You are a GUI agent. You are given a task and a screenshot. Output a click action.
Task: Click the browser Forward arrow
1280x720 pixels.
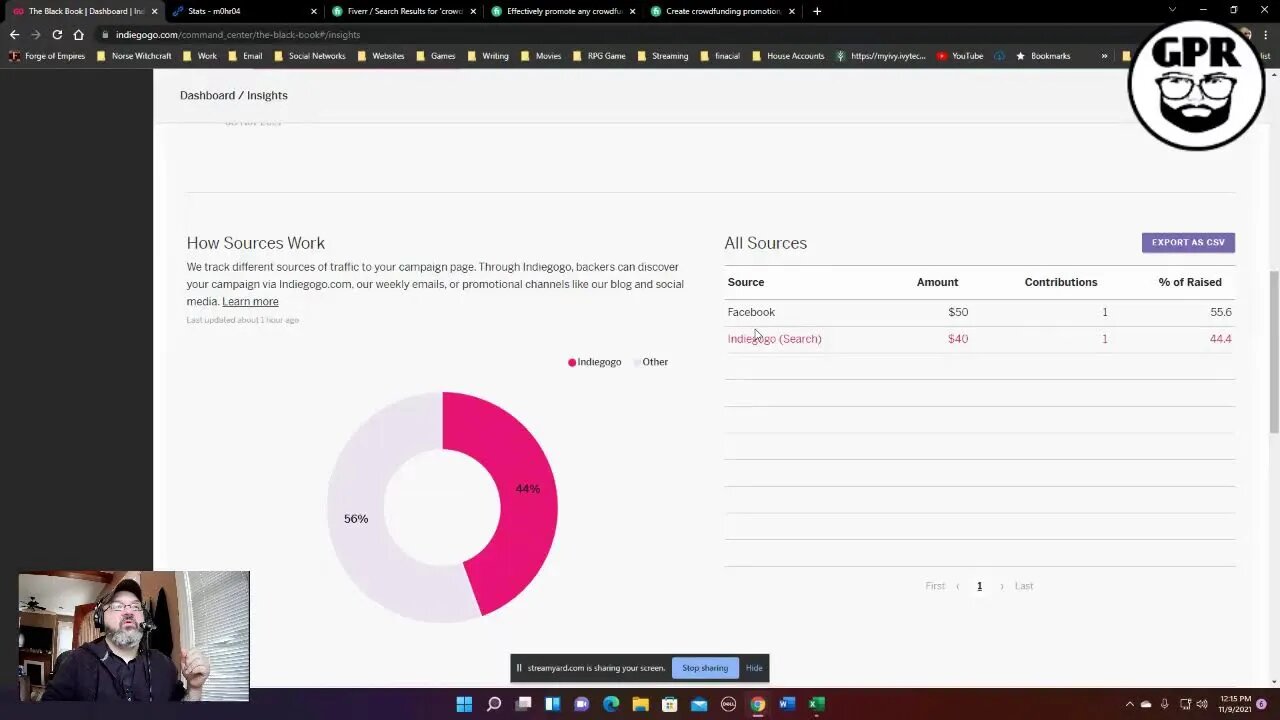(x=35, y=34)
